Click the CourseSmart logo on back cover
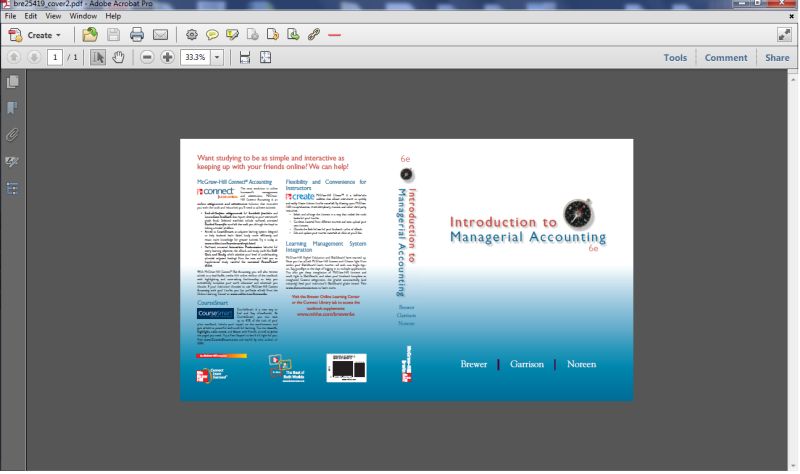This screenshot has height=474, width=800. pyautogui.click(x=215, y=313)
